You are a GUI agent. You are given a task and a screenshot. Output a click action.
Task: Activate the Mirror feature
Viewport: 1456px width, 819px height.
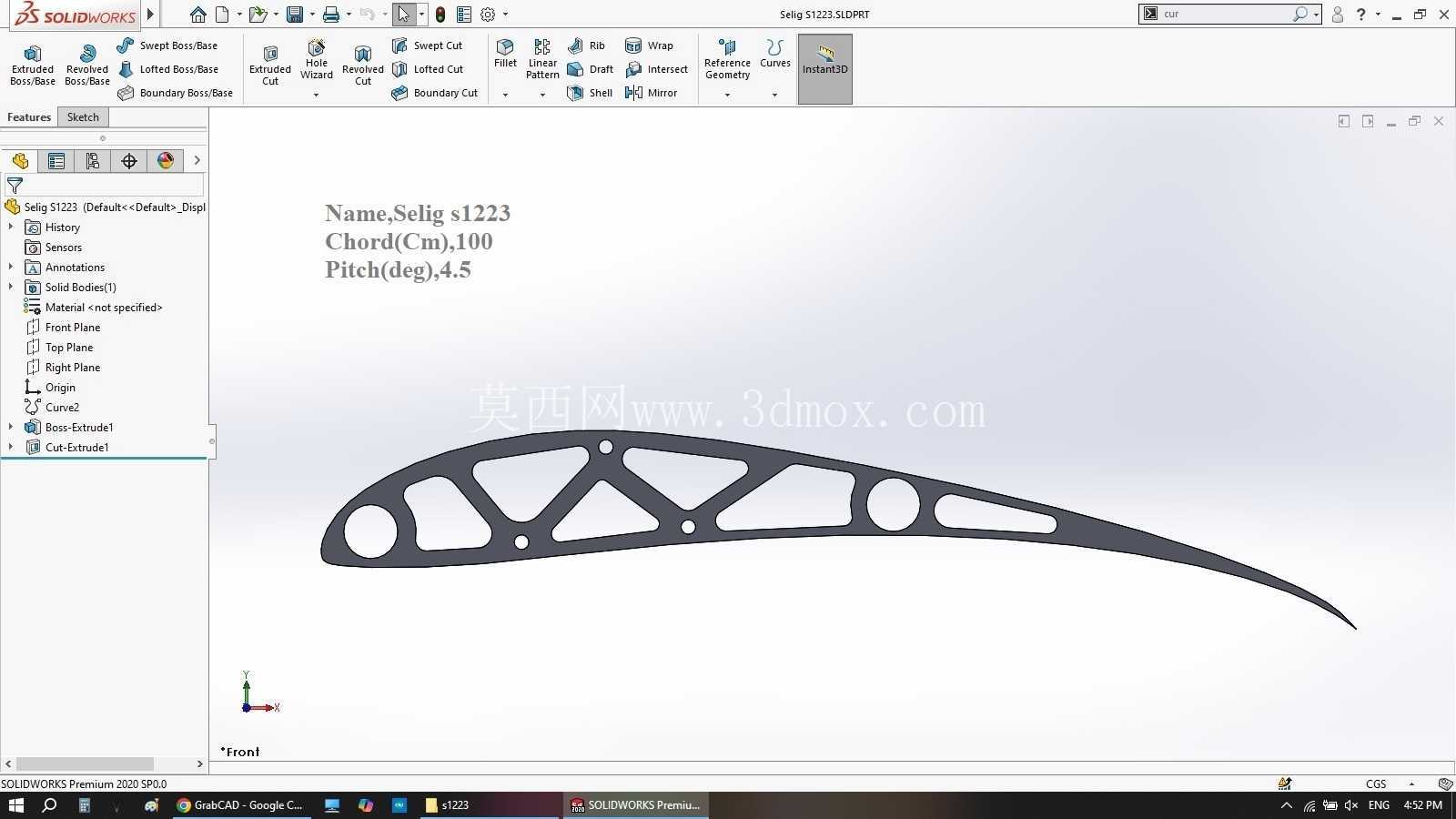click(x=651, y=93)
